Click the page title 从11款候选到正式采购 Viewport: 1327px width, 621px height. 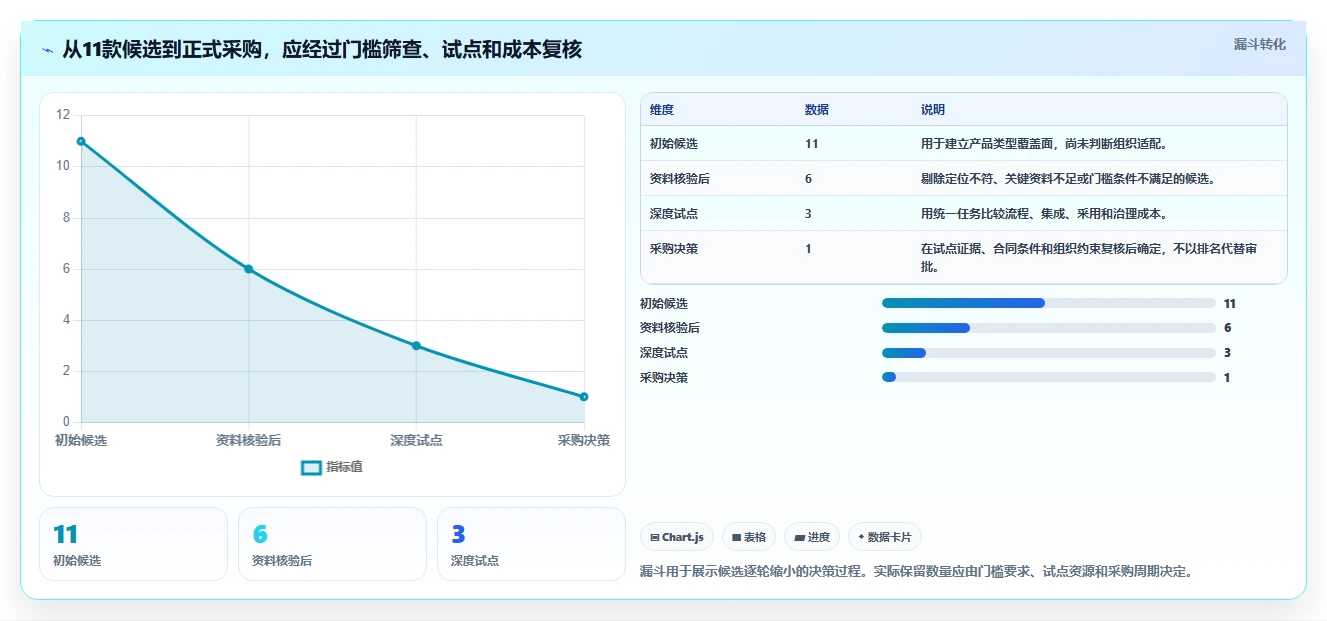[322, 50]
